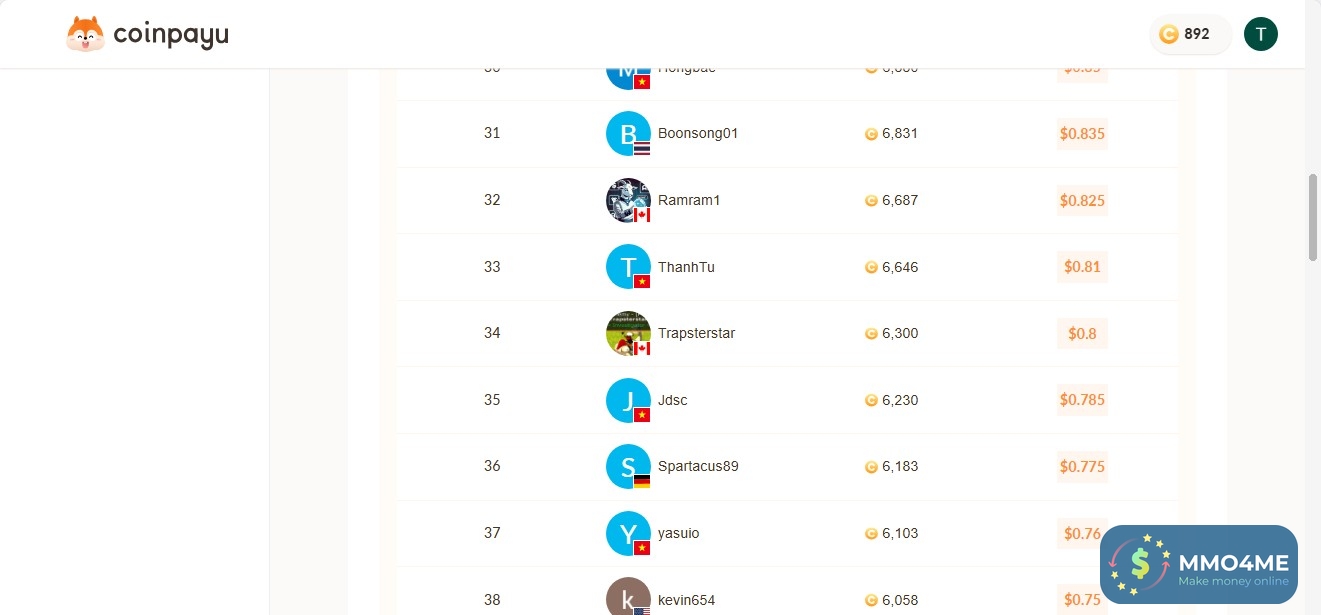Click the page's vertical scrollbar thumb
Image resolution: width=1321 pixels, height=615 pixels.
coord(1312,217)
